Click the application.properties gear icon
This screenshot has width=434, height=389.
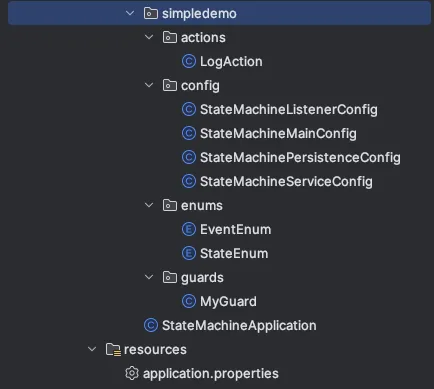pos(132,373)
